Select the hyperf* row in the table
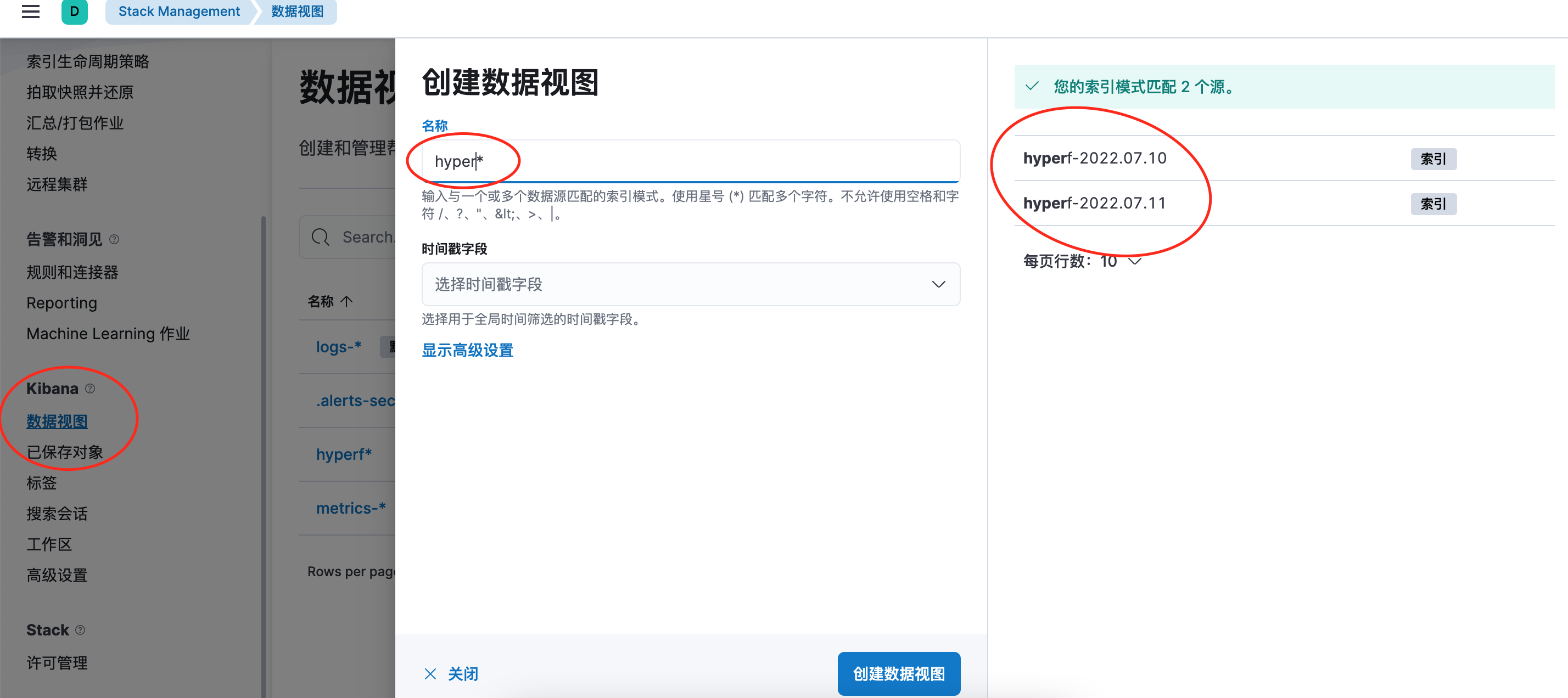The width and height of the screenshot is (1568, 698). pos(344,454)
